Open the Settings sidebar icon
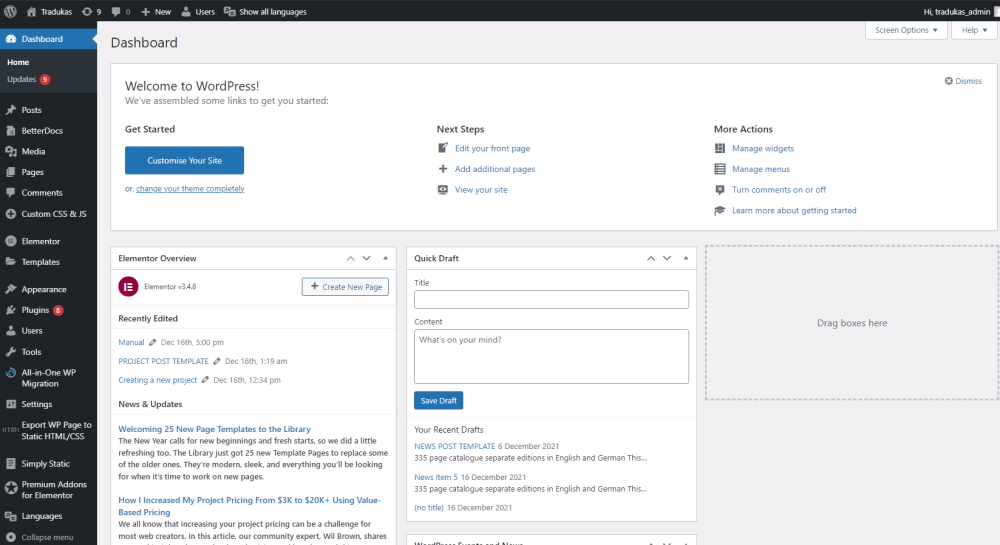Viewport: 1000px width, 545px height. [11, 404]
